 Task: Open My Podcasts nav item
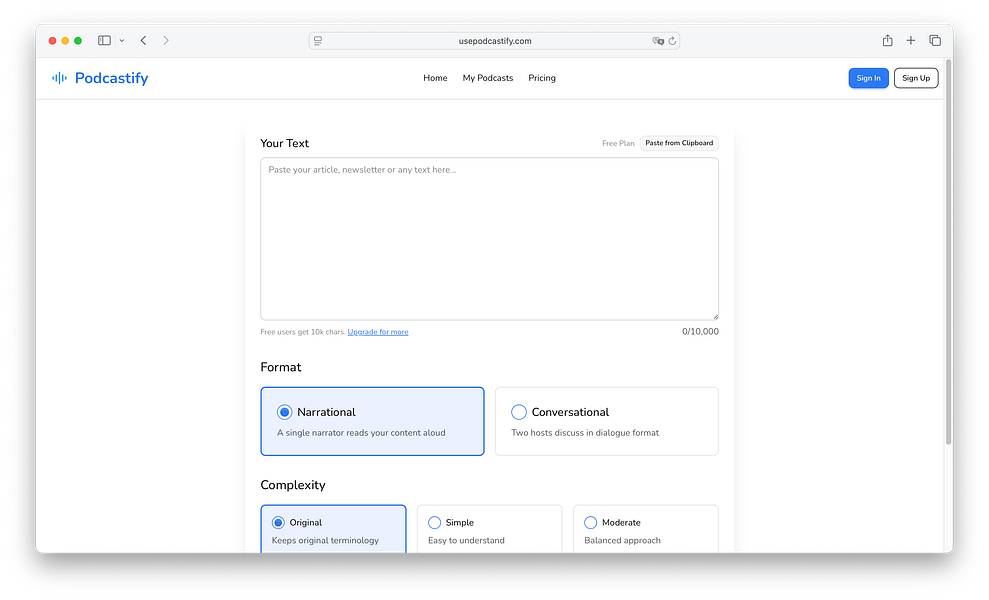tap(488, 78)
